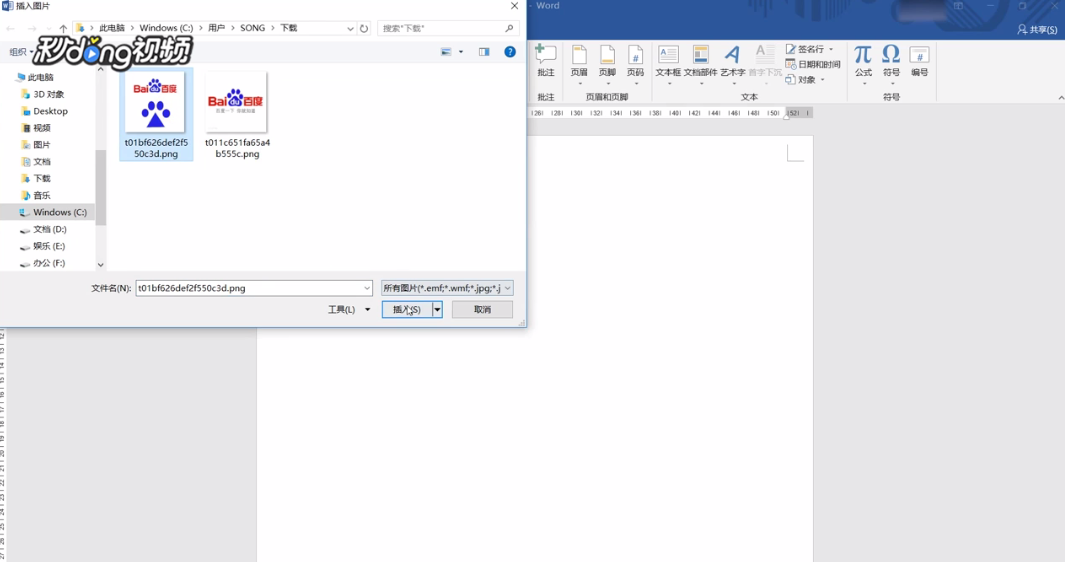The width and height of the screenshot is (1065, 562).
Task: Open 签名行 dropdown arrow in Word
Action: tap(831, 49)
